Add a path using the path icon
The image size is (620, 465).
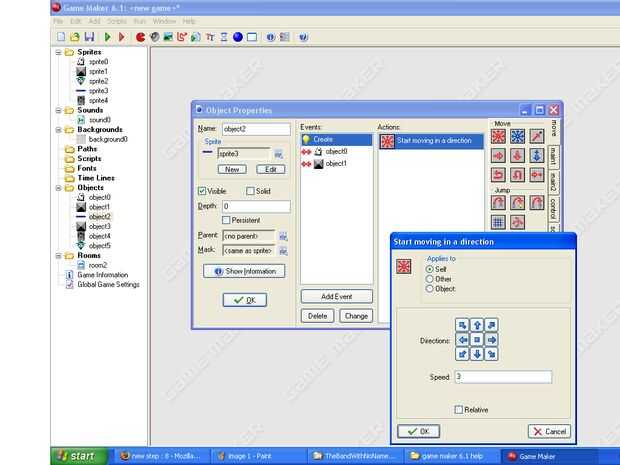182,37
